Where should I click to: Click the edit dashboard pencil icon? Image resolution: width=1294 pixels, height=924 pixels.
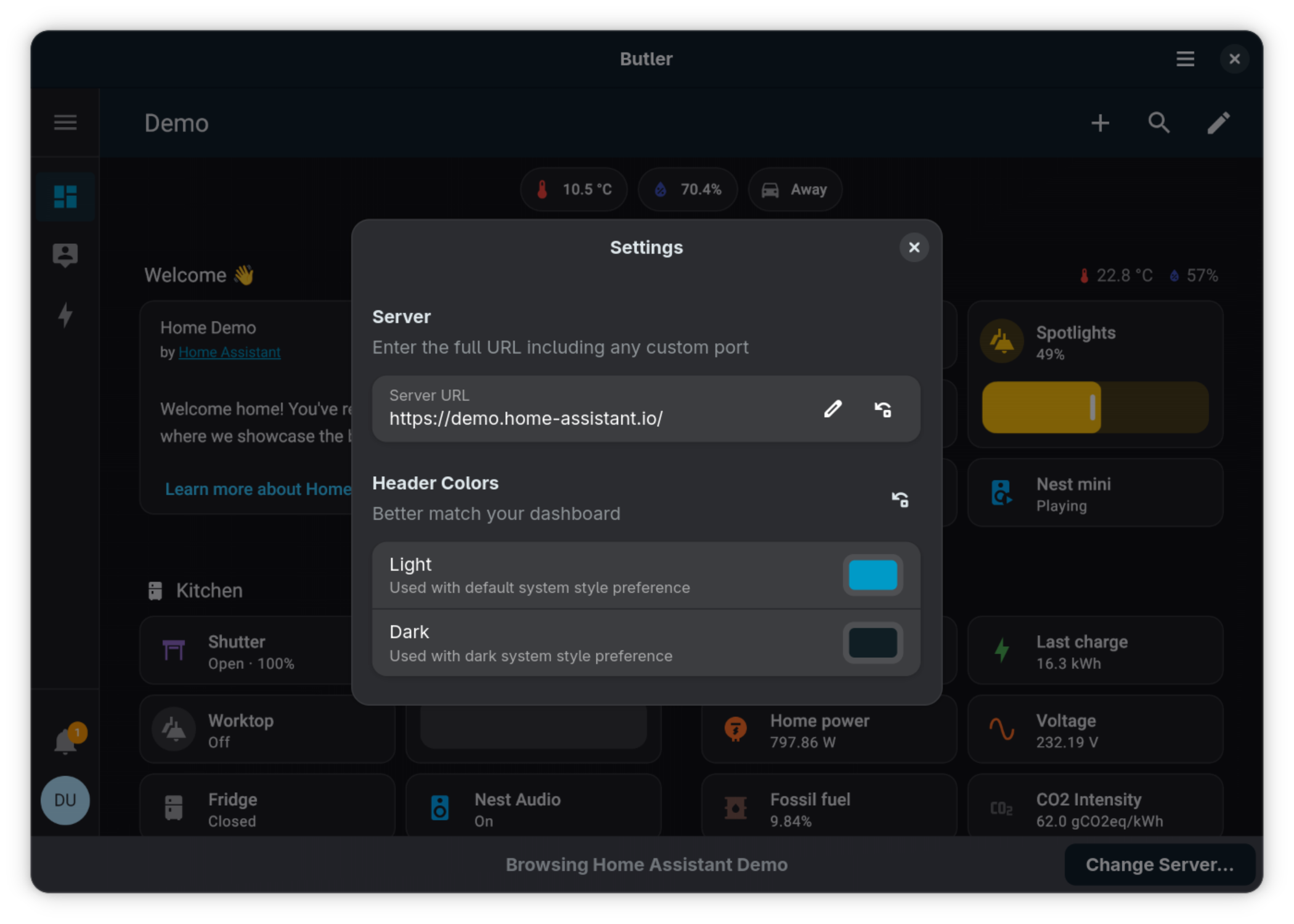point(1218,123)
